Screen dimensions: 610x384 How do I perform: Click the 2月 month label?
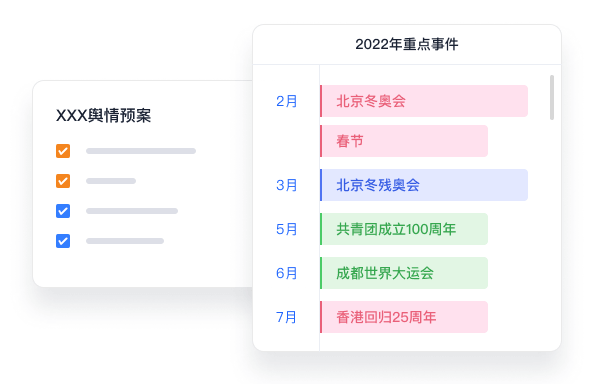[287, 101]
